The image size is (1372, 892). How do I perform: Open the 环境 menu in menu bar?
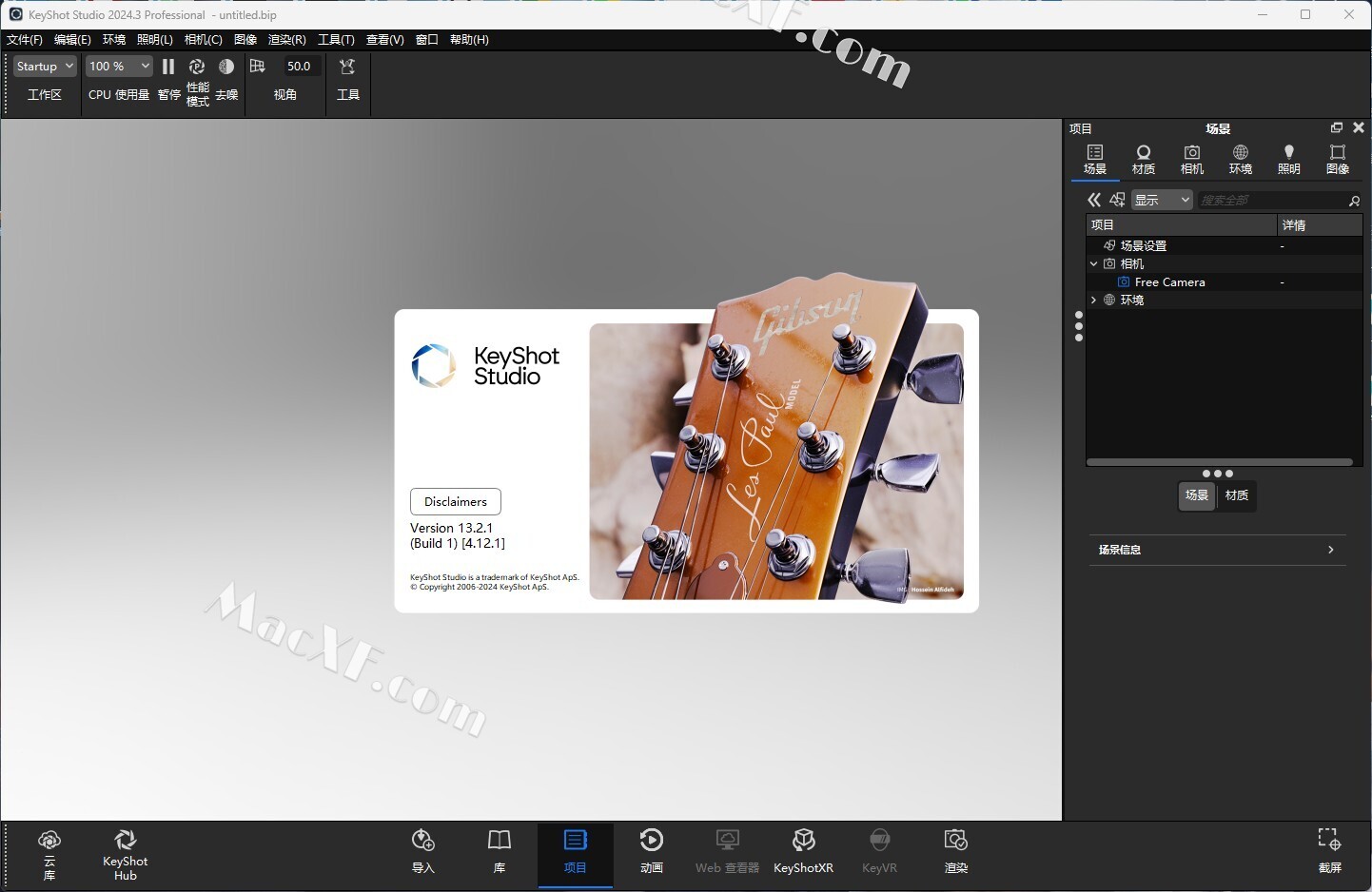[114, 40]
